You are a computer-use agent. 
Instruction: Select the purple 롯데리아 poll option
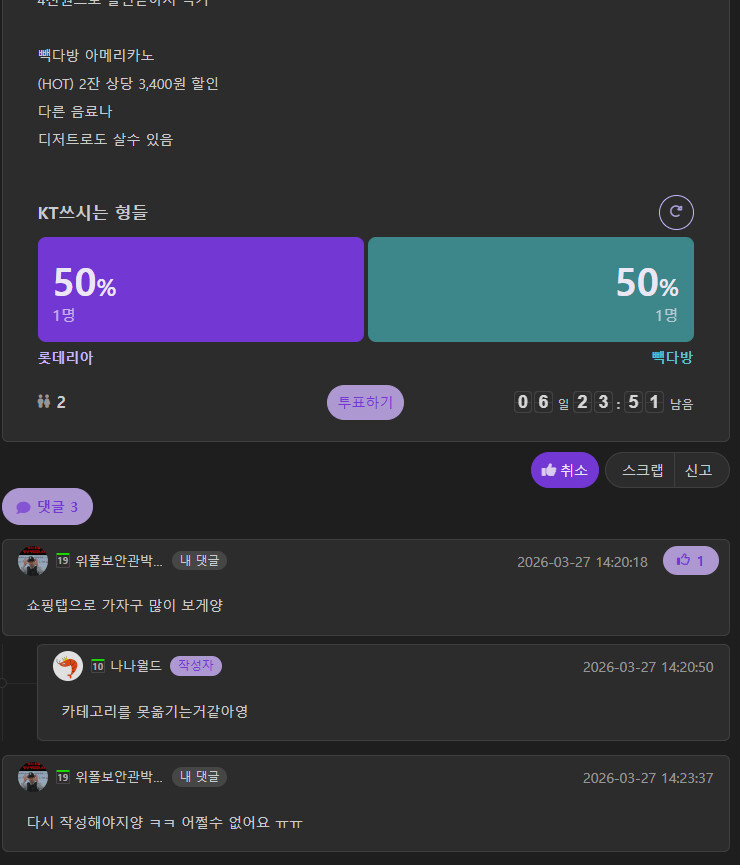(201, 290)
